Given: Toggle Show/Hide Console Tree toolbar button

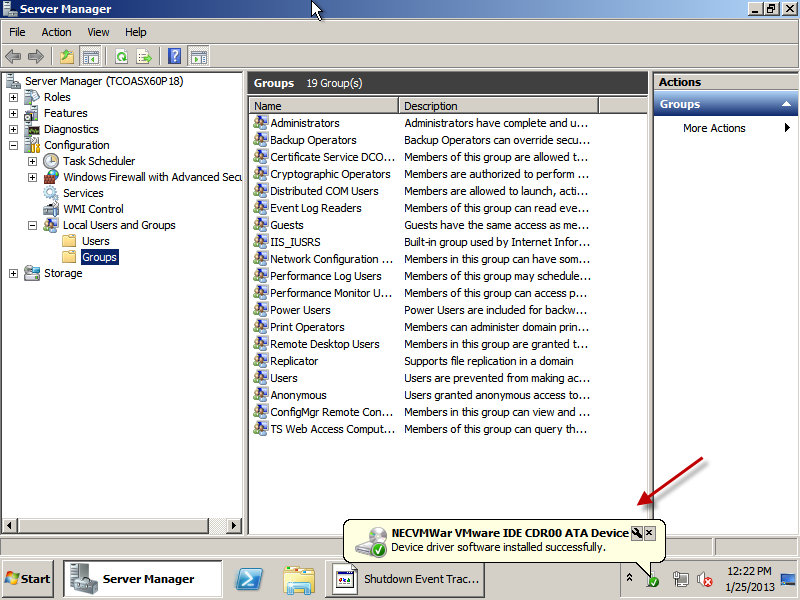Looking at the screenshot, I should 91,56.
